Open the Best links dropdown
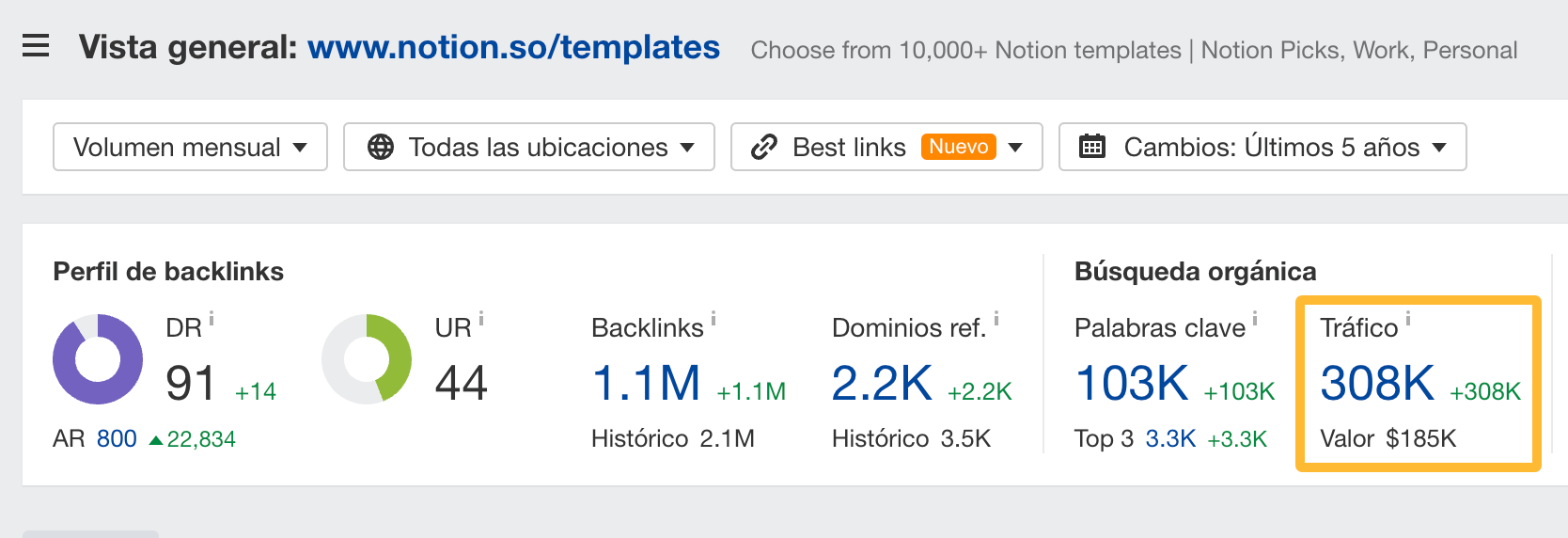The height and width of the screenshot is (538, 1568). point(886,147)
